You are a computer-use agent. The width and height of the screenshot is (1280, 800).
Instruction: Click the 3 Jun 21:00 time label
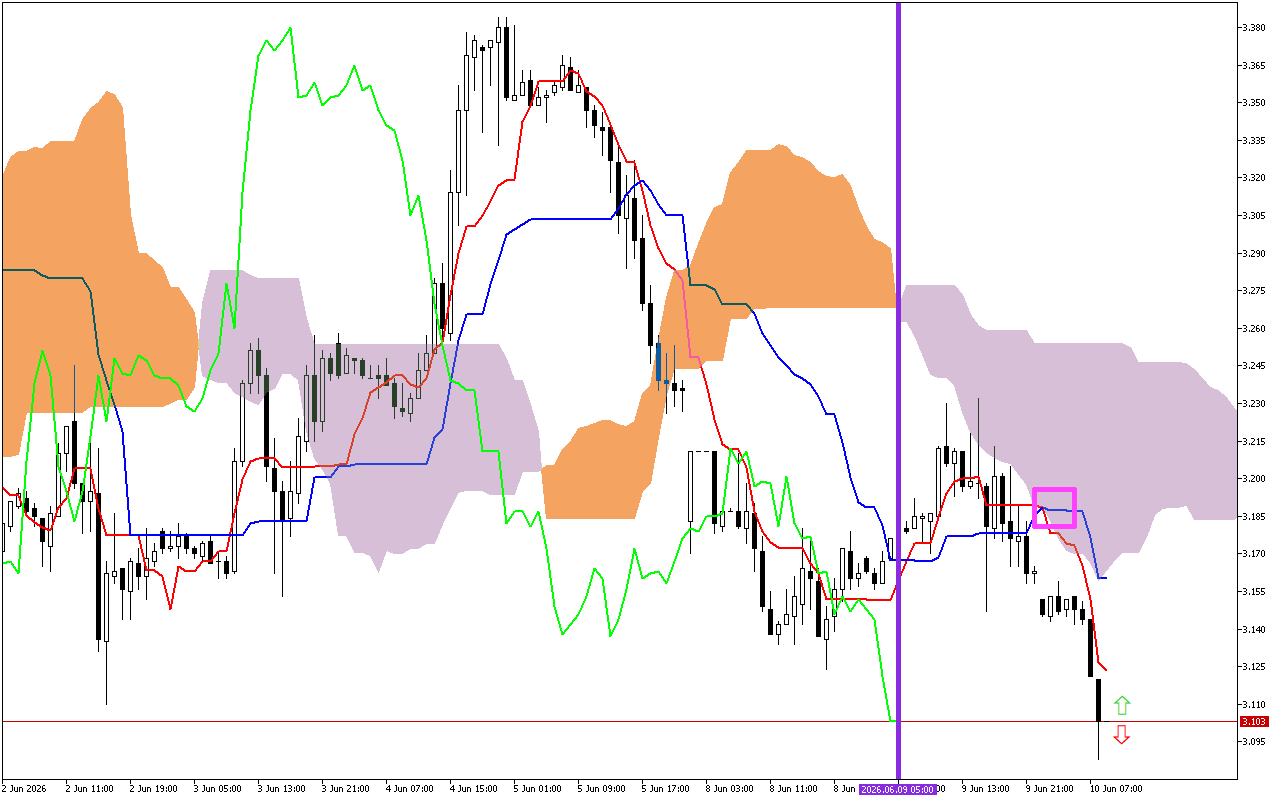(x=345, y=789)
